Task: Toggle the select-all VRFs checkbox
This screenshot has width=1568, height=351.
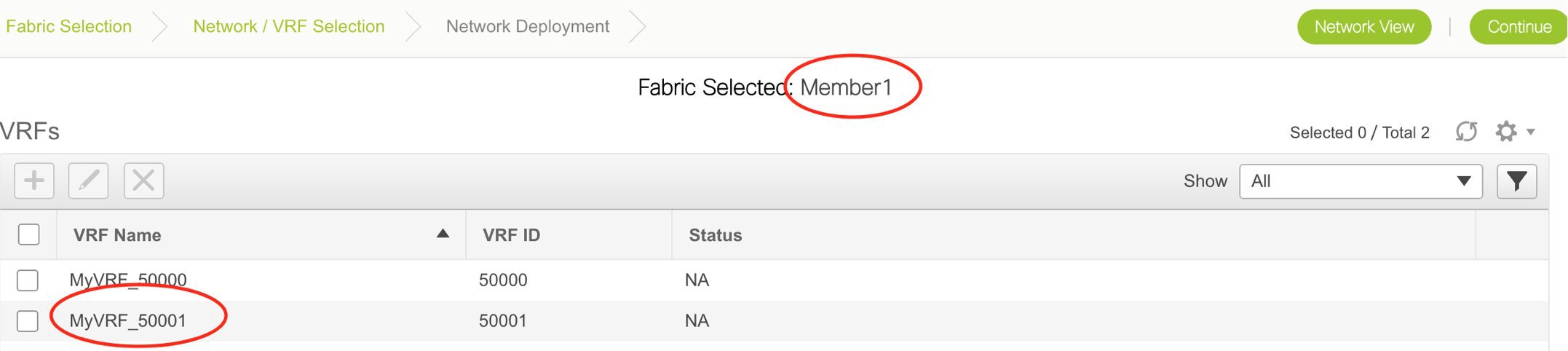Action: pos(29,234)
